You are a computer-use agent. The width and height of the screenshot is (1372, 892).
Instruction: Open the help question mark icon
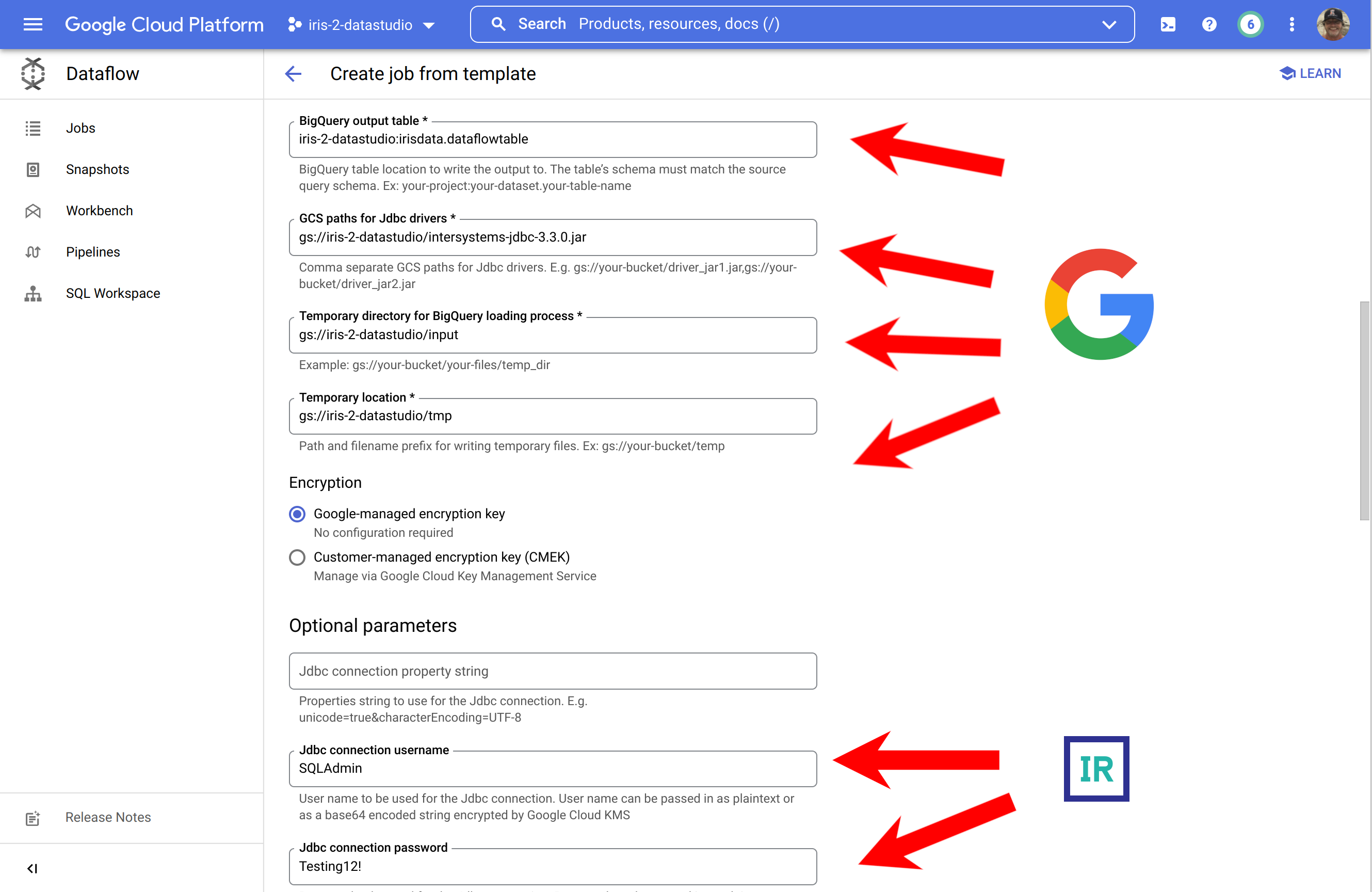(x=1209, y=24)
